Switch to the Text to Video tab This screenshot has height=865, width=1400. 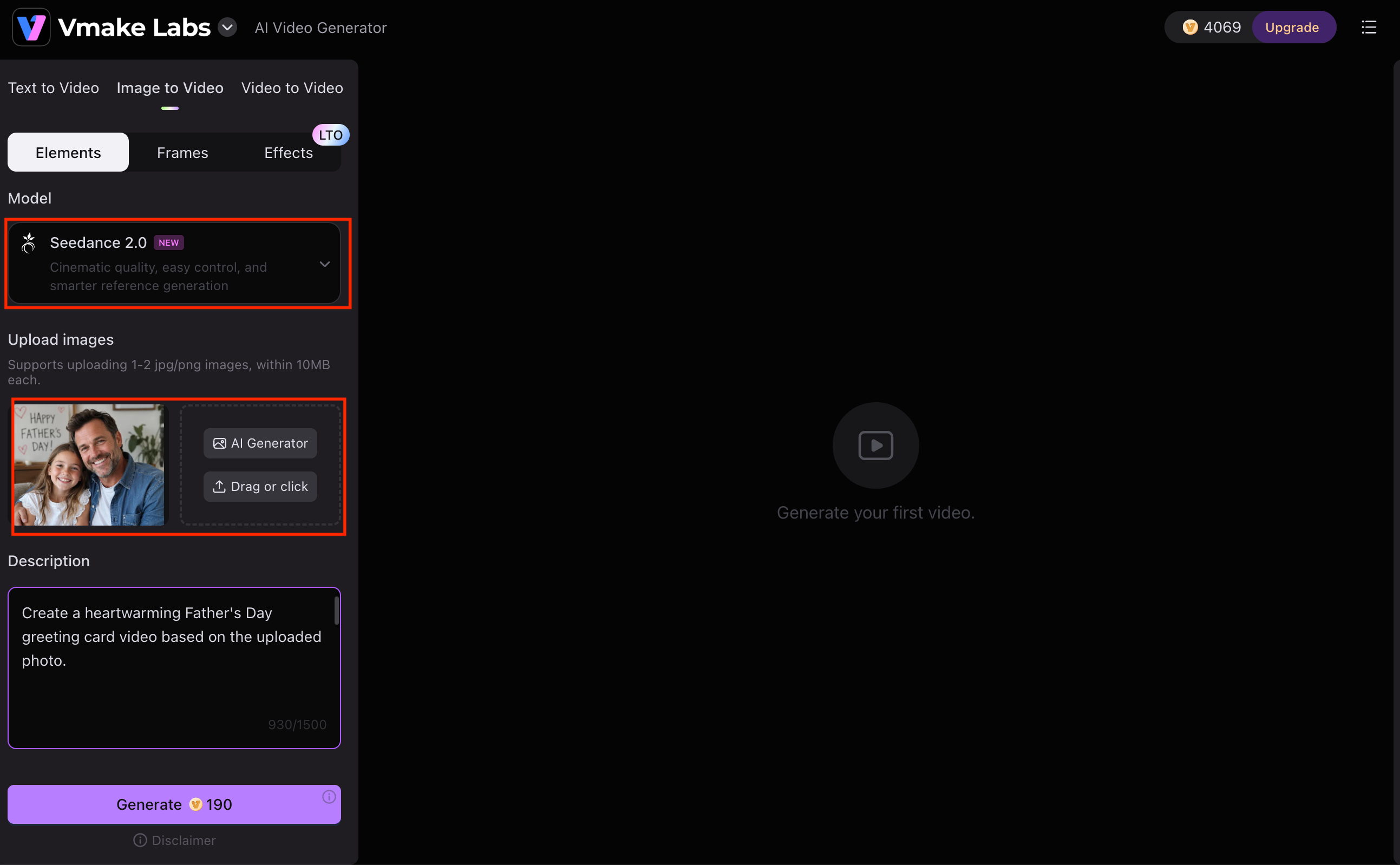coord(53,88)
